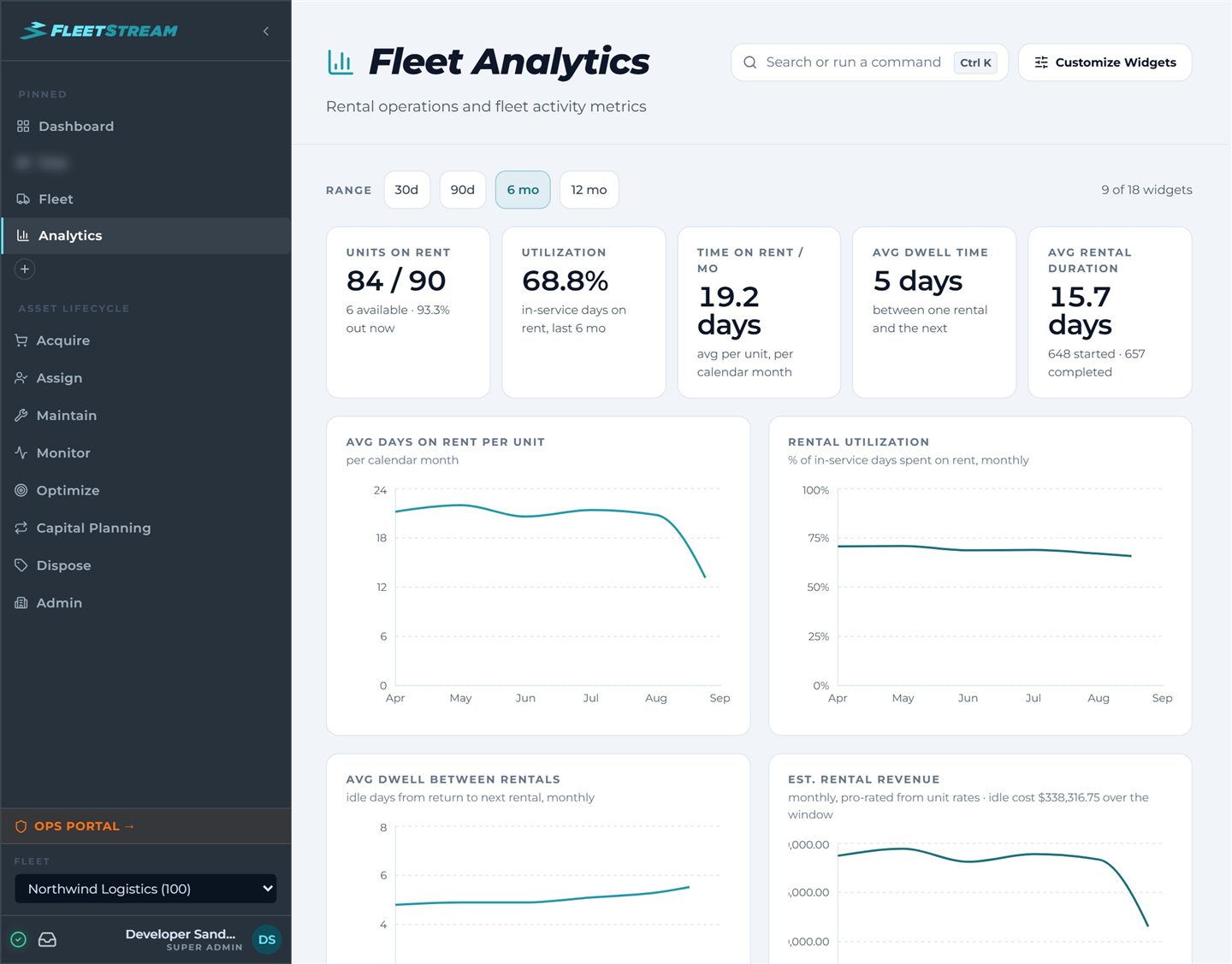This screenshot has height=964, width=1232.
Task: Go to the Dispose section
Action: tap(145, 565)
